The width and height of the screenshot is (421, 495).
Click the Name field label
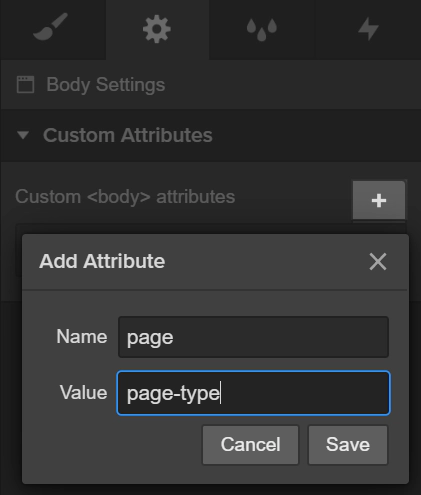[82, 336]
